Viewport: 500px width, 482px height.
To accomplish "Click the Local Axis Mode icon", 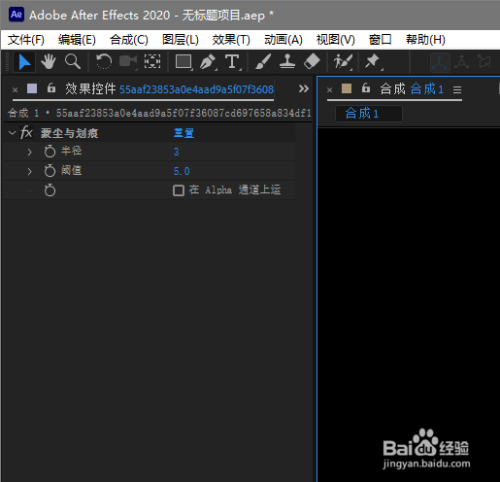I will (x=440, y=62).
